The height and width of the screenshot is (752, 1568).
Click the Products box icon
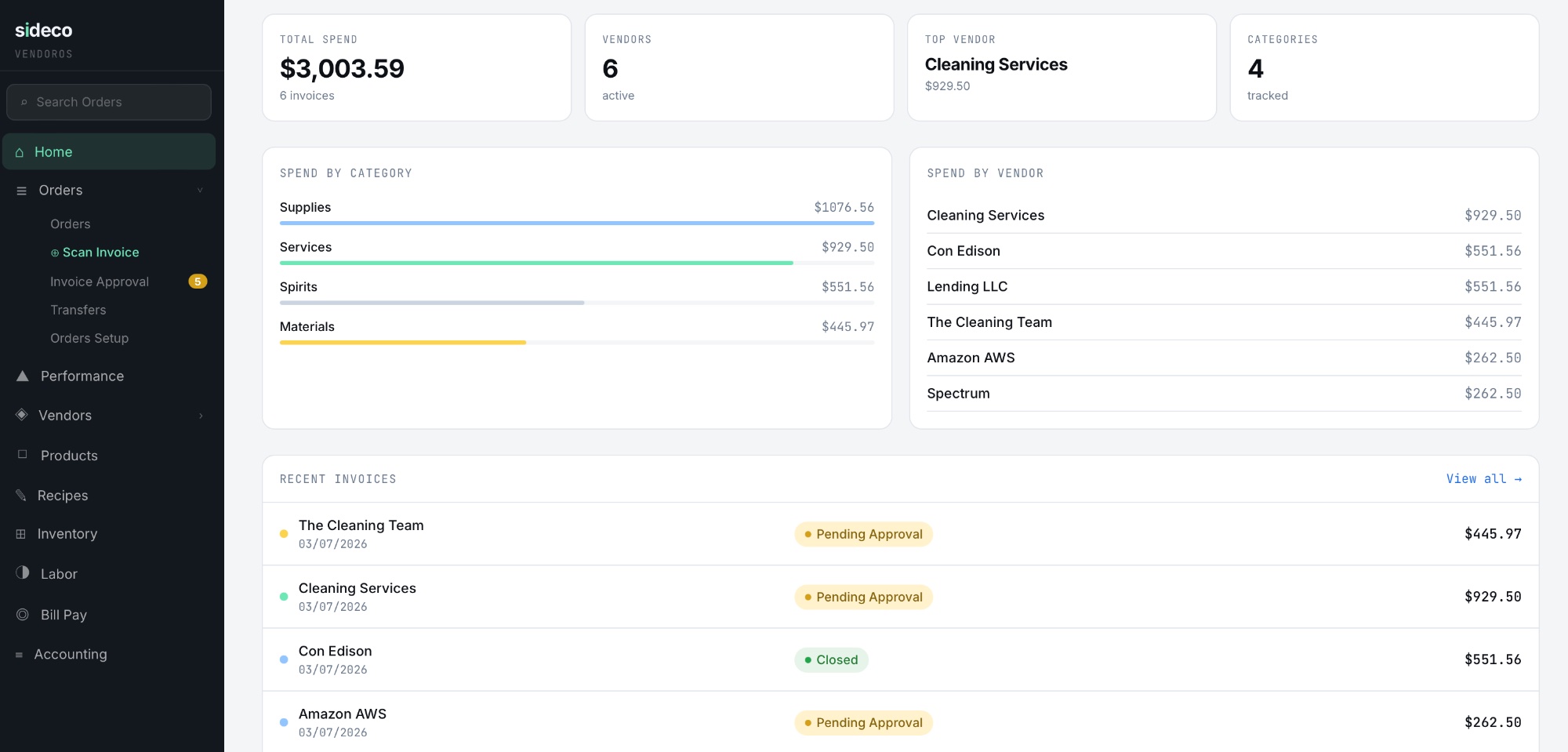coord(23,455)
